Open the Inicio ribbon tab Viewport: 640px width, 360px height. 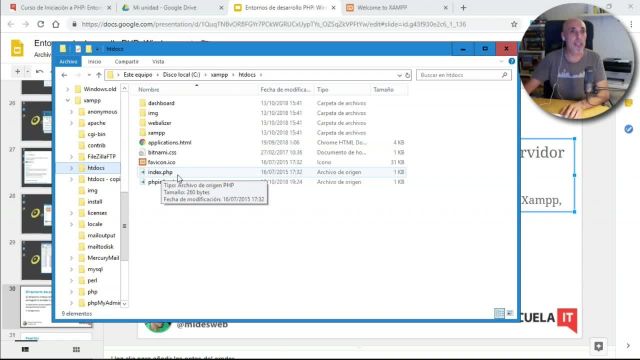(x=94, y=62)
